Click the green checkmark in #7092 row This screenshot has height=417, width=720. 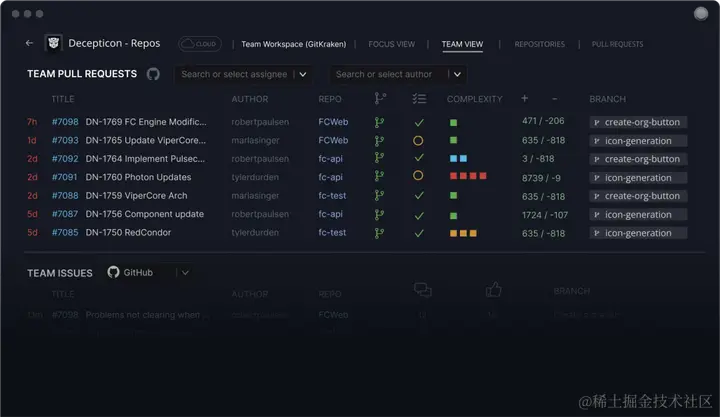coord(419,158)
